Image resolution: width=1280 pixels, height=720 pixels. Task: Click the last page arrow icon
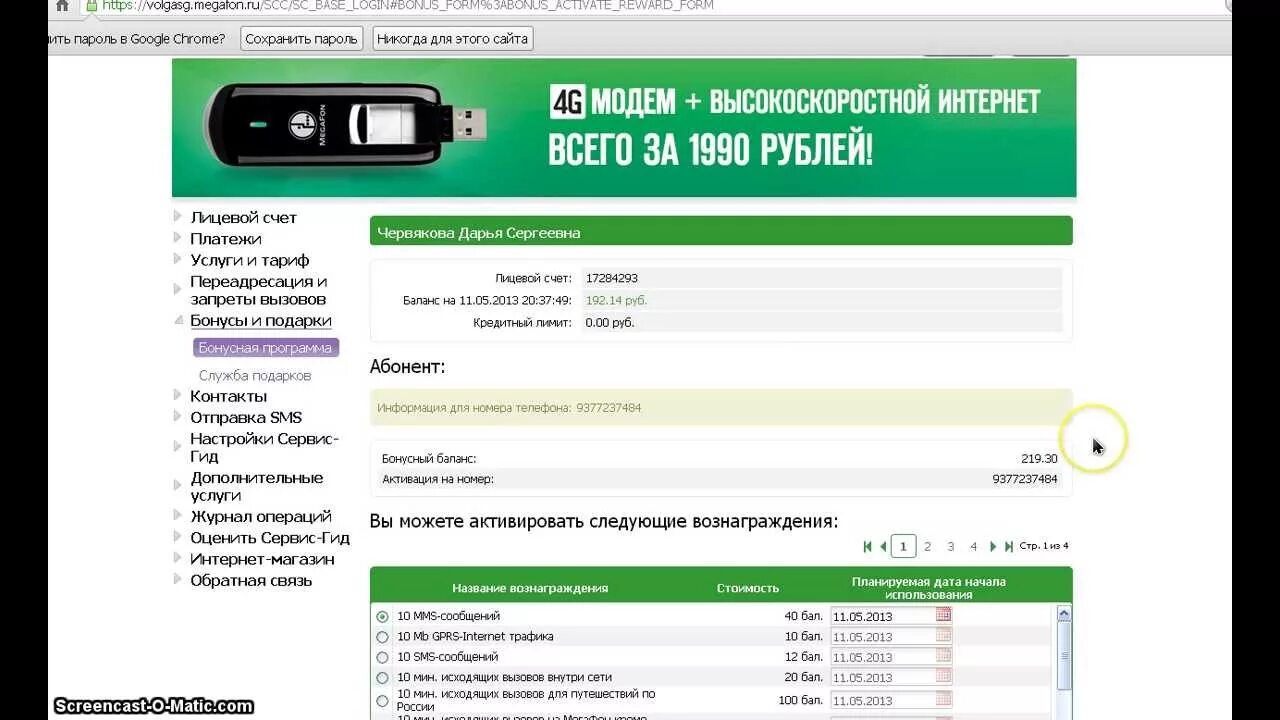click(x=1009, y=547)
